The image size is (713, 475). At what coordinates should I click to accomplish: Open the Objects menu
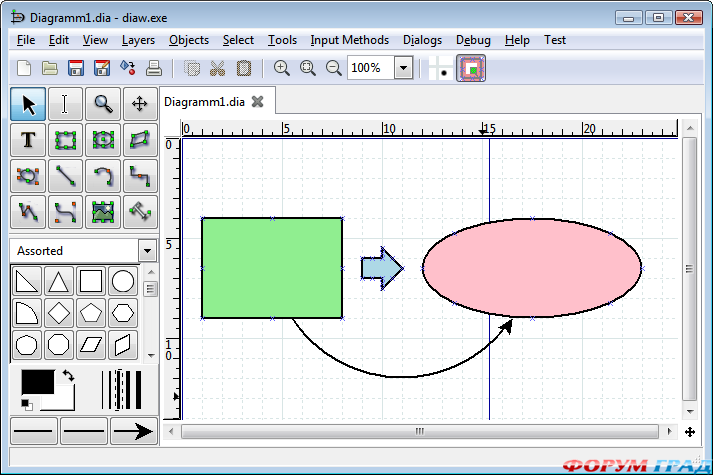pyautogui.click(x=189, y=40)
